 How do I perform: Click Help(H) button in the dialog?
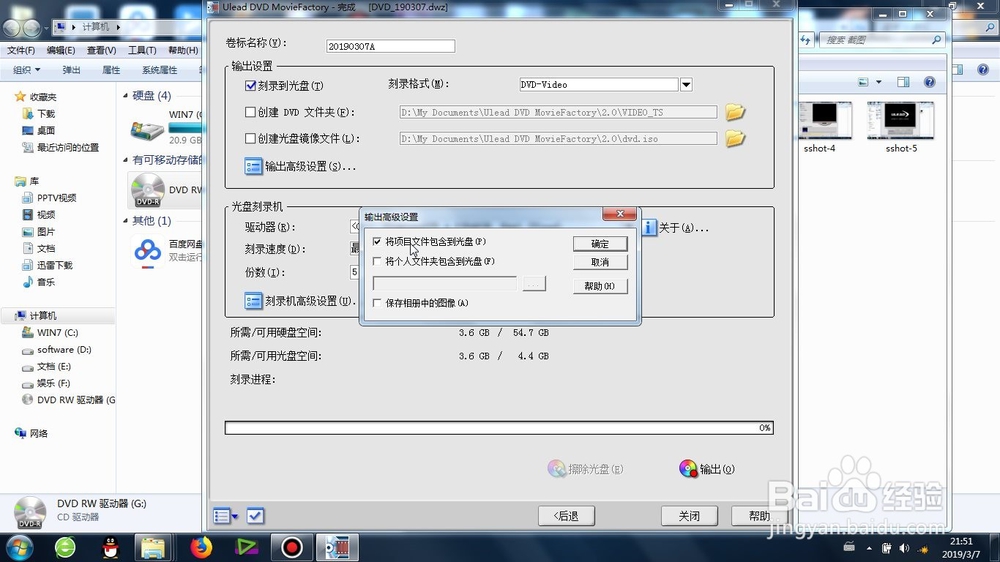pos(599,286)
